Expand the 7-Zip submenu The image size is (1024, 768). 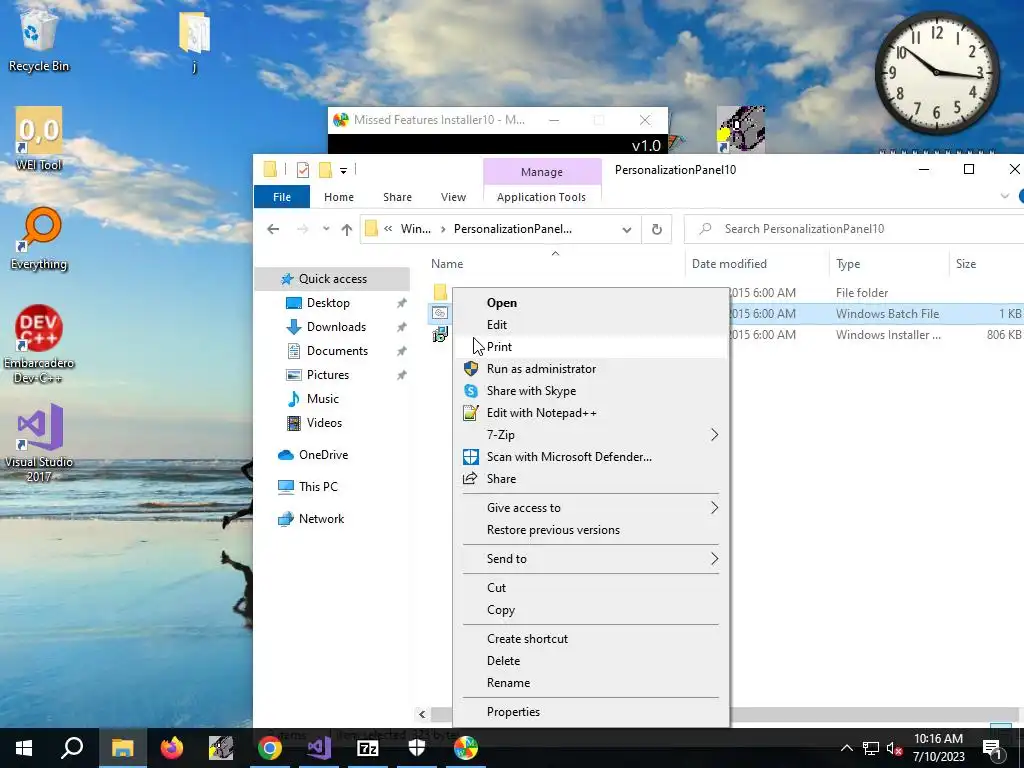click(x=591, y=435)
